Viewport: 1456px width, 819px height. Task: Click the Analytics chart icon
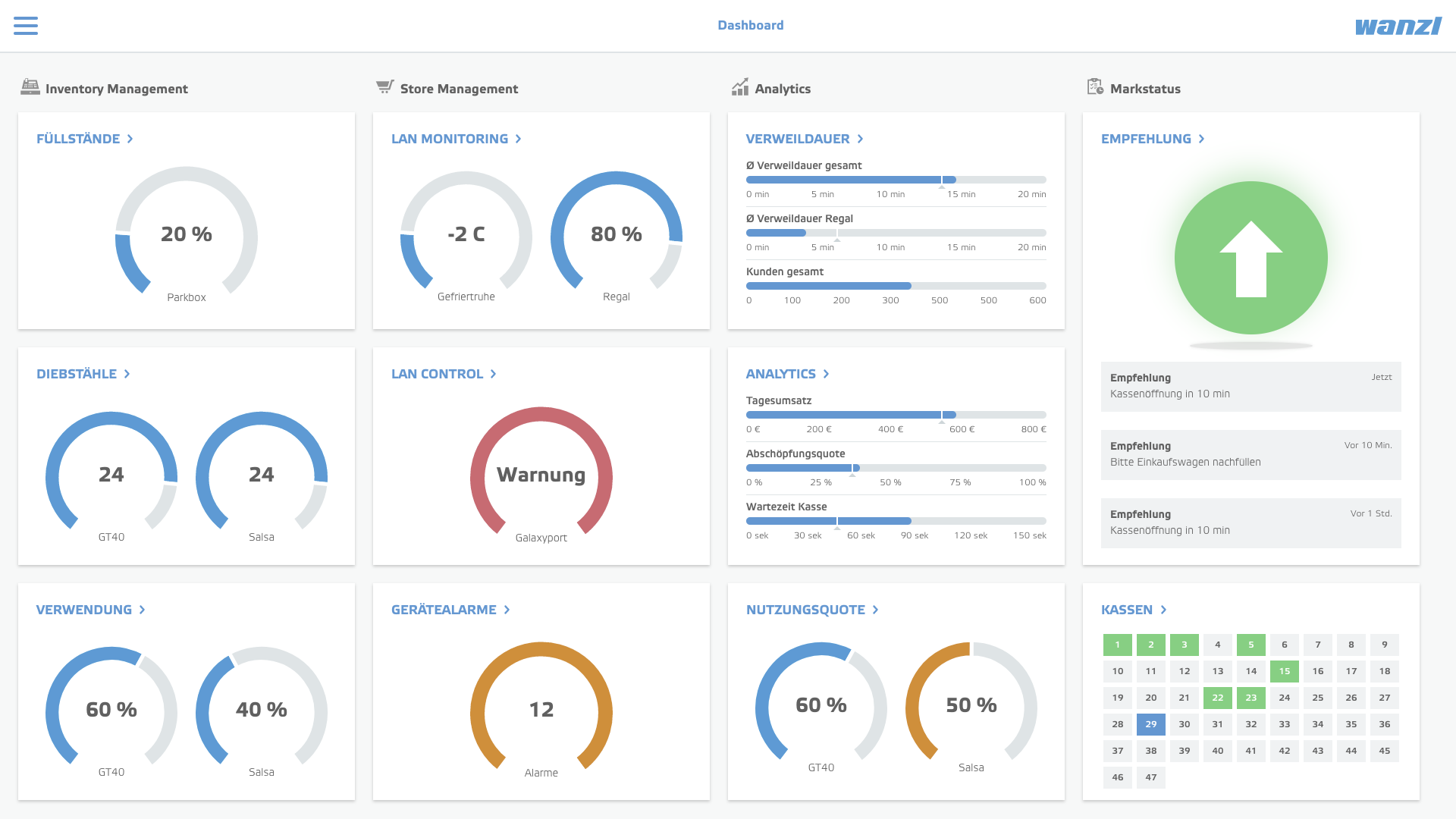click(x=740, y=87)
